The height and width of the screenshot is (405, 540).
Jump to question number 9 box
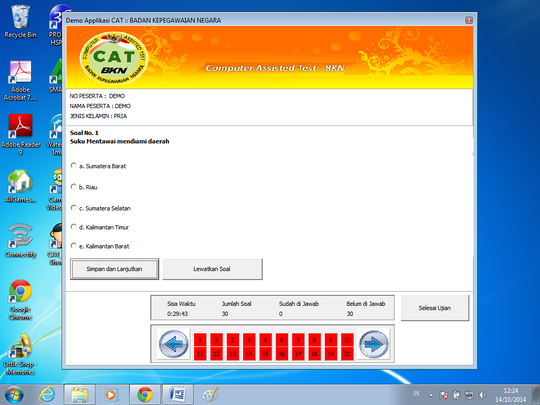tap(331, 340)
